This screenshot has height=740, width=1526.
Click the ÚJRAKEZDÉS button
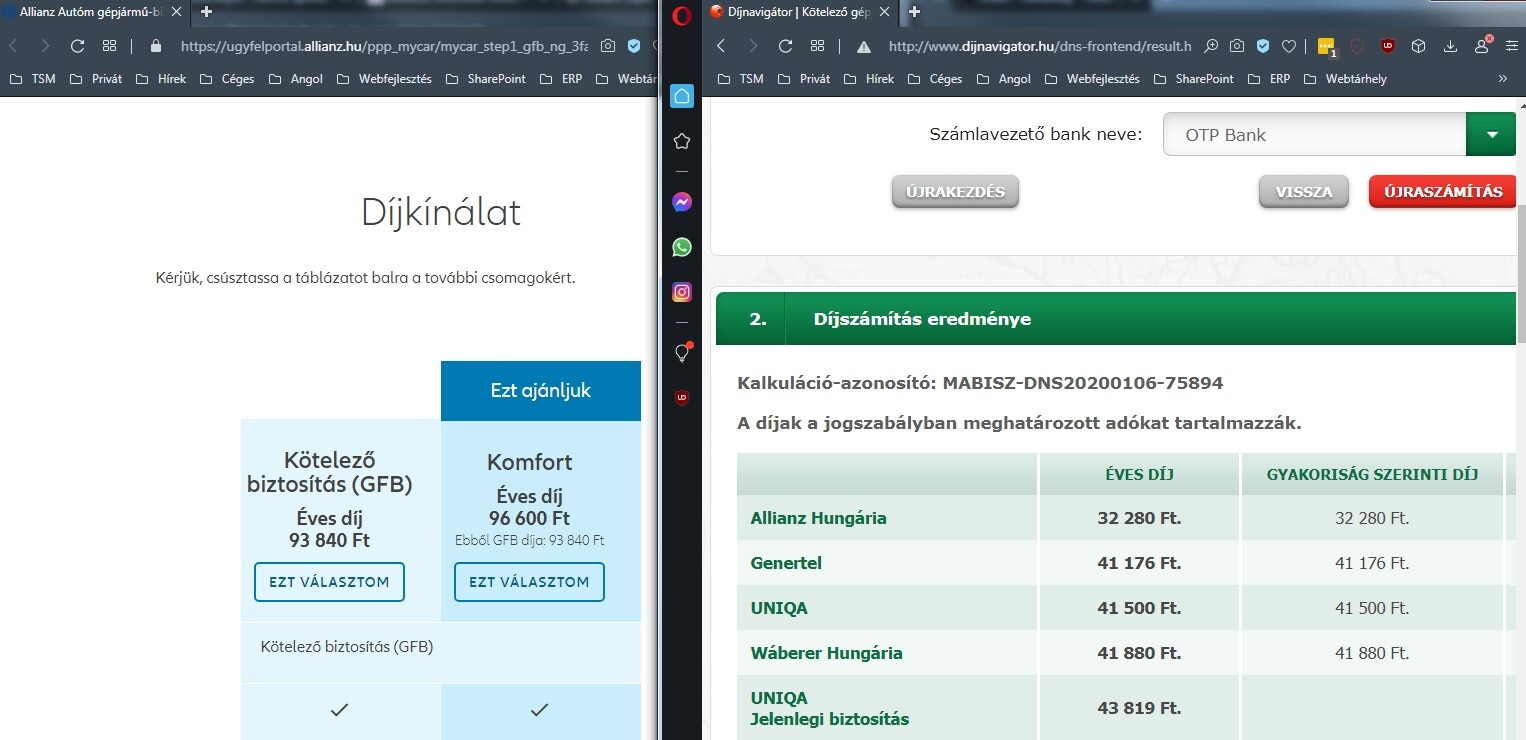955,192
